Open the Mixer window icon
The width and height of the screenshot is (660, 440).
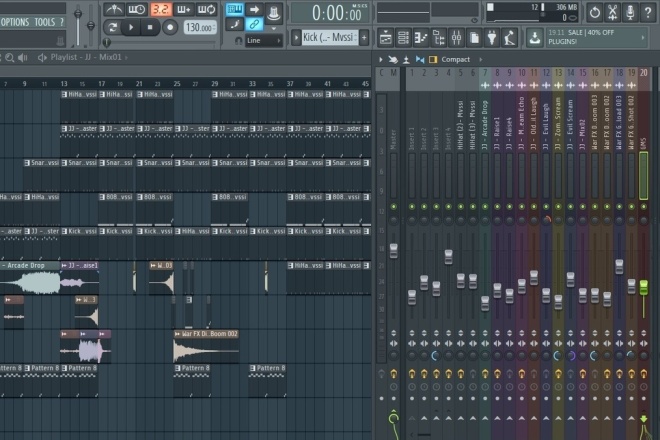coord(456,38)
